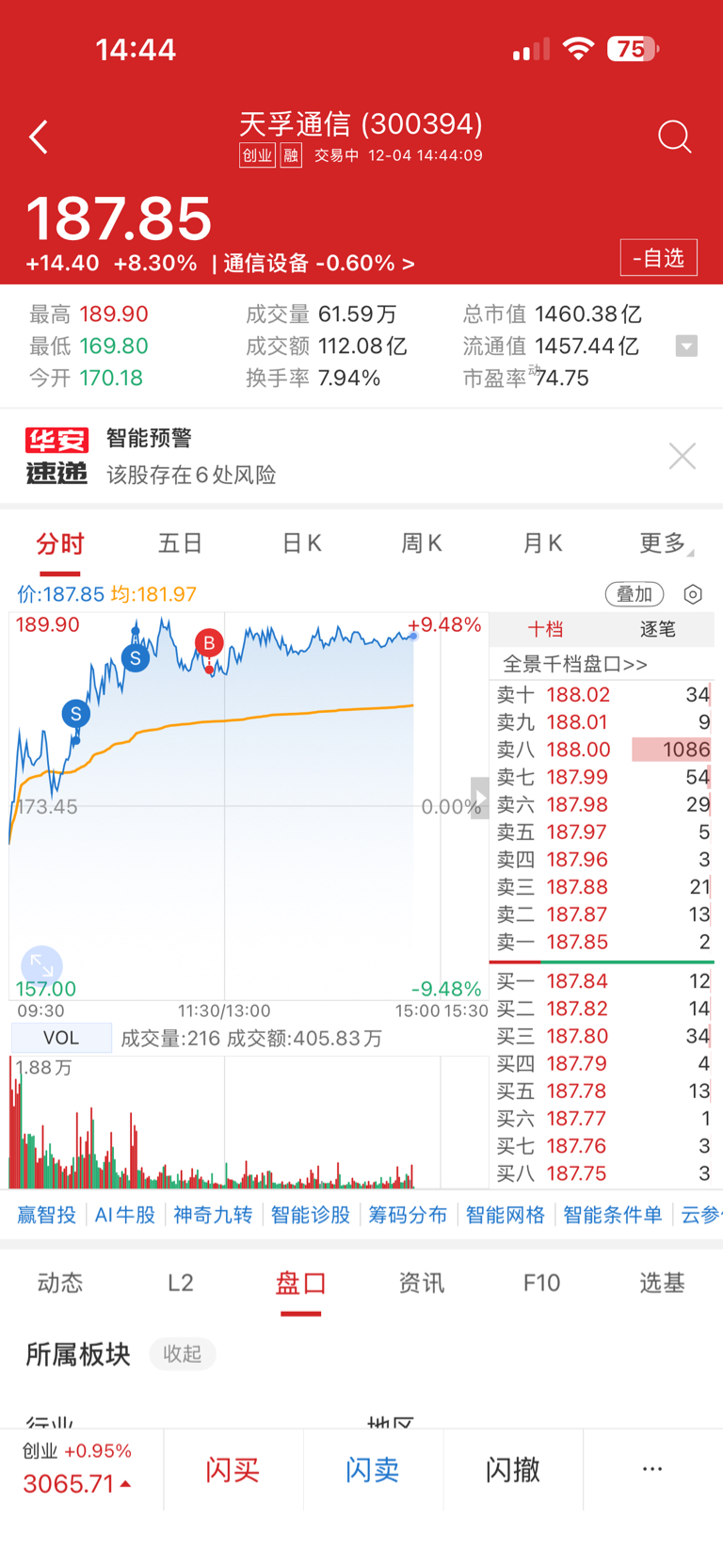Viewport: 723px width, 1568px height.
Task: Switch to 五日 chart tab
Action: [181, 543]
